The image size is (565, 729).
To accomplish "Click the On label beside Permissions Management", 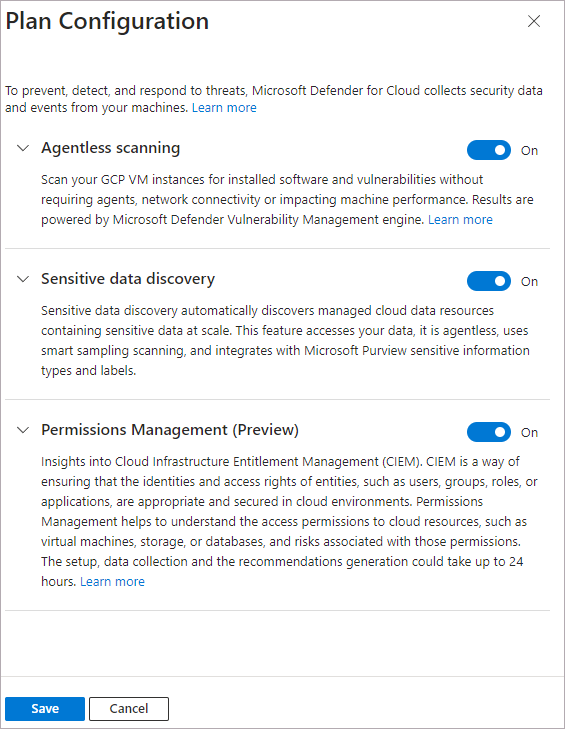I will point(529,432).
